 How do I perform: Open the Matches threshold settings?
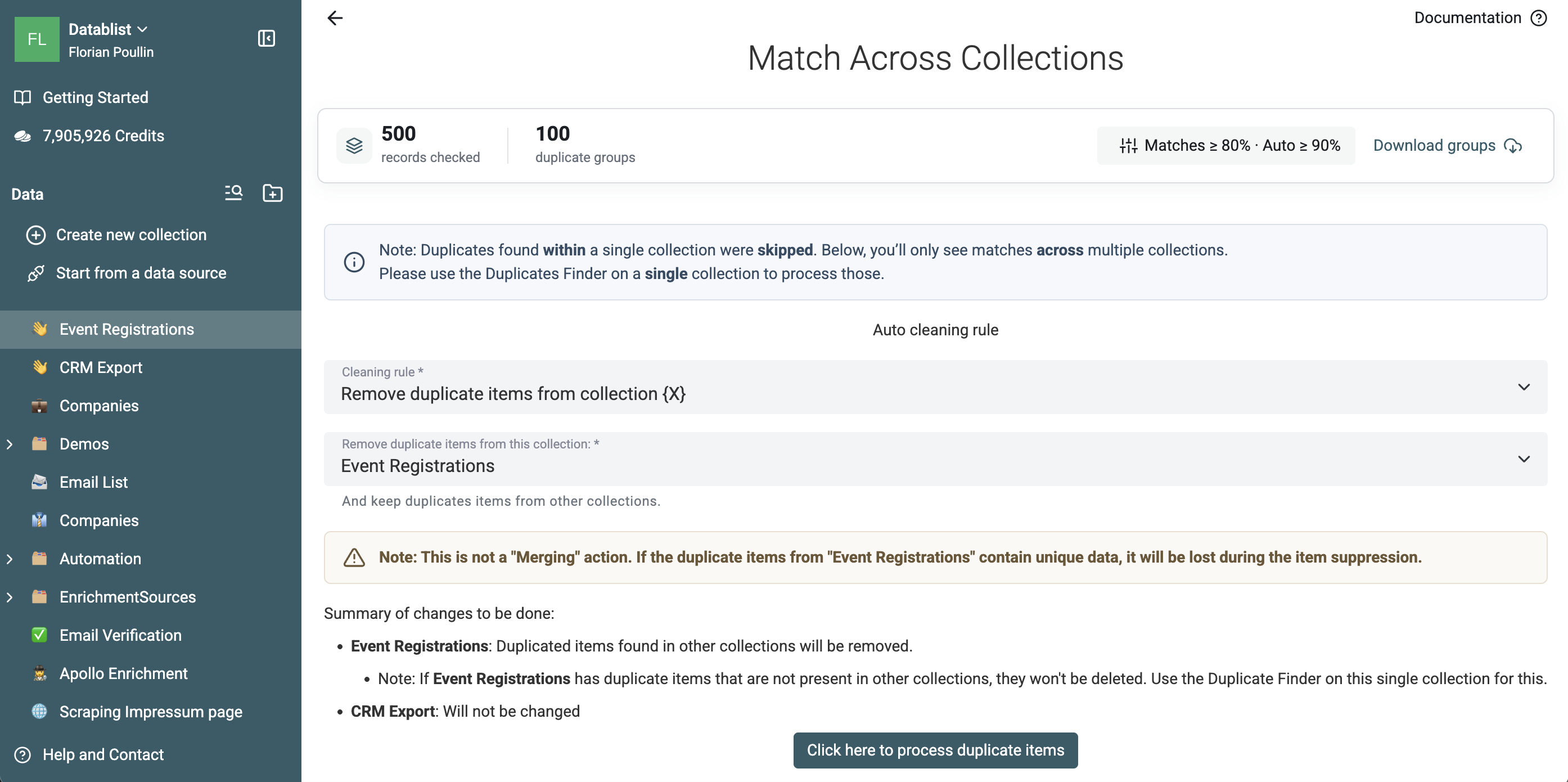pyautogui.click(x=1226, y=146)
